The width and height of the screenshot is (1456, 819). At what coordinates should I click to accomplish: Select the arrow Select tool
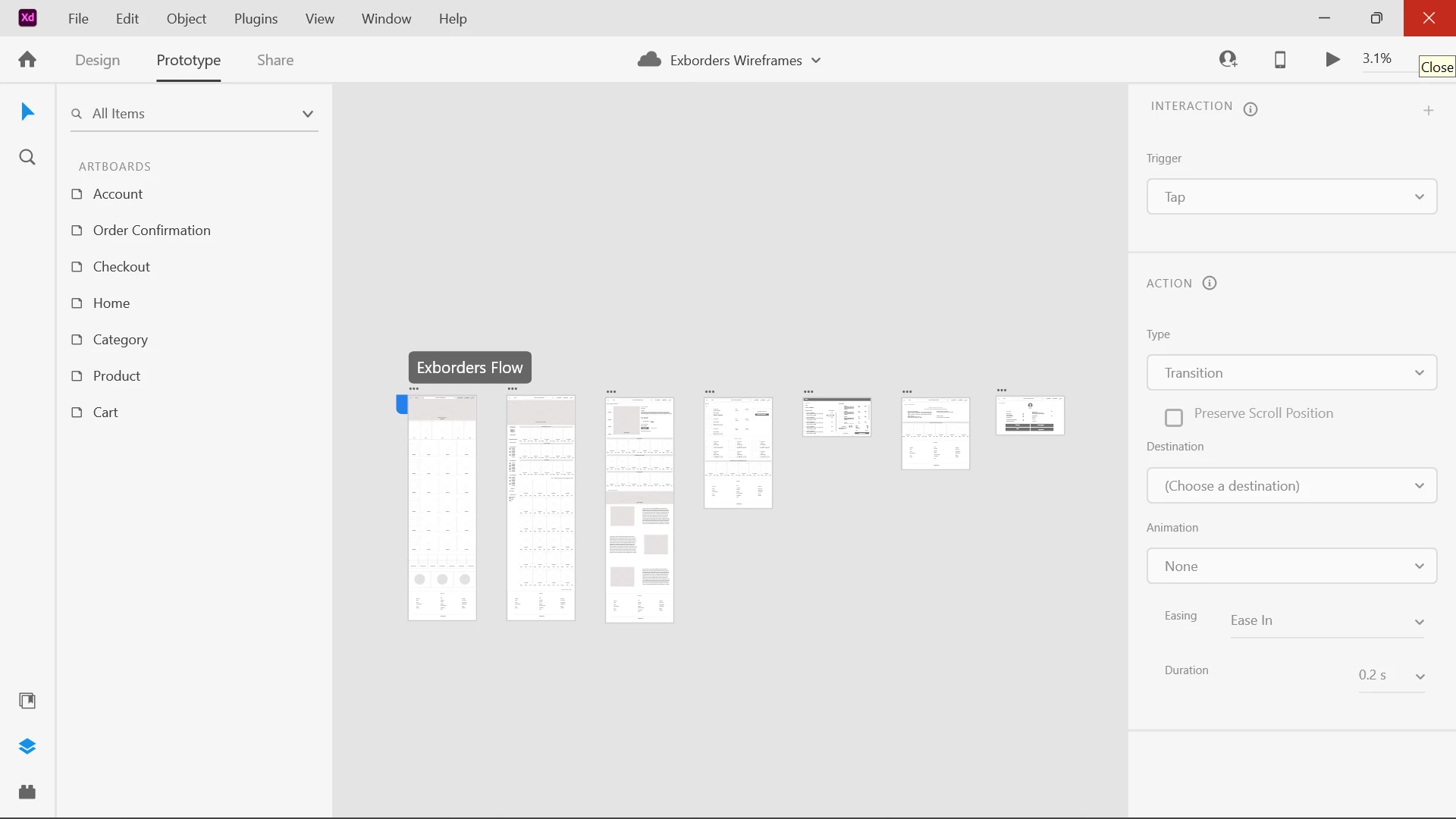[x=27, y=112]
